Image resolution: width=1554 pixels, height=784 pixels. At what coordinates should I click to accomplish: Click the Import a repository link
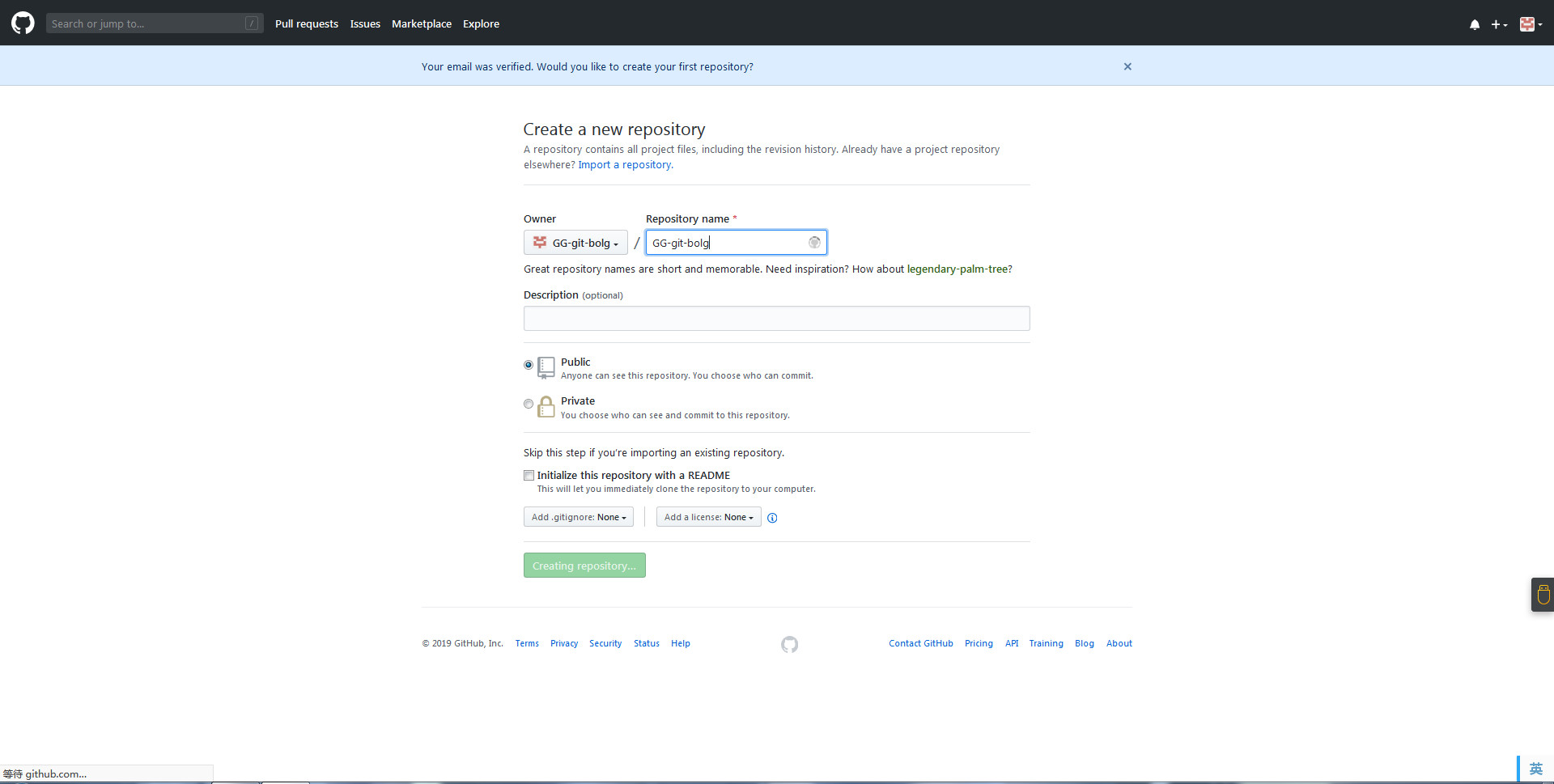(x=624, y=165)
